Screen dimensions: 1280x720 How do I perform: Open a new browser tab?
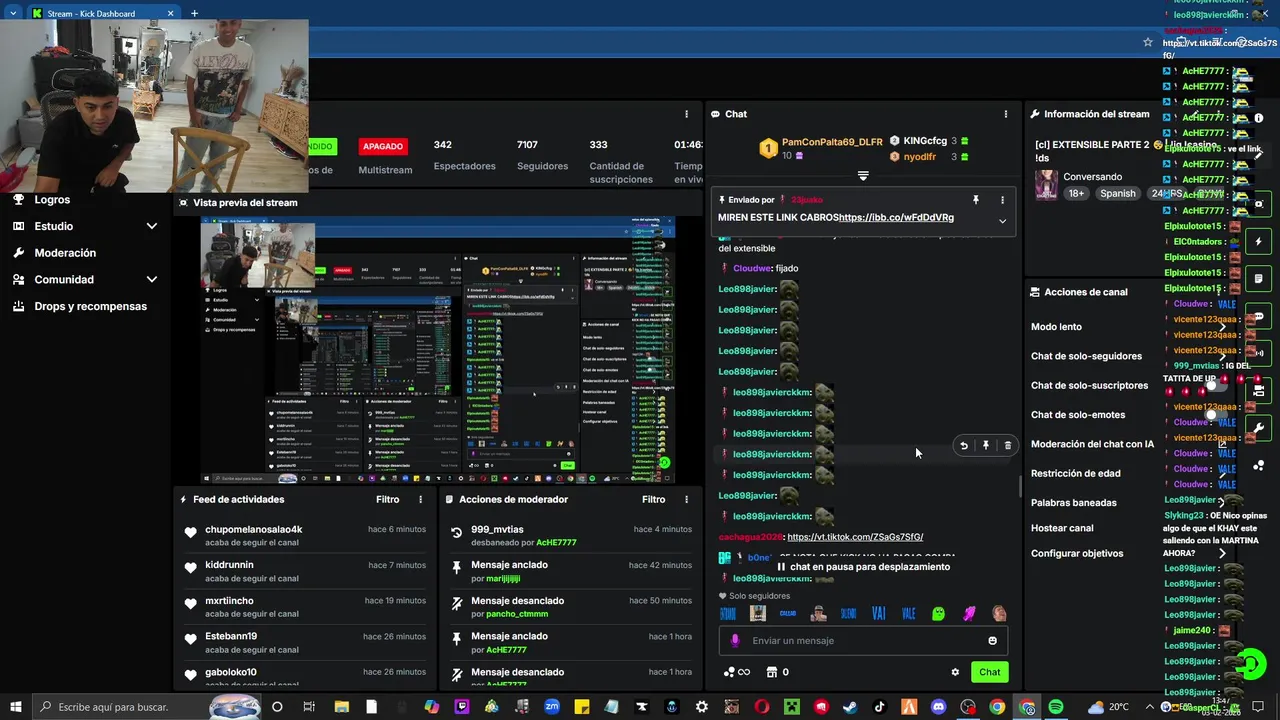point(194,13)
